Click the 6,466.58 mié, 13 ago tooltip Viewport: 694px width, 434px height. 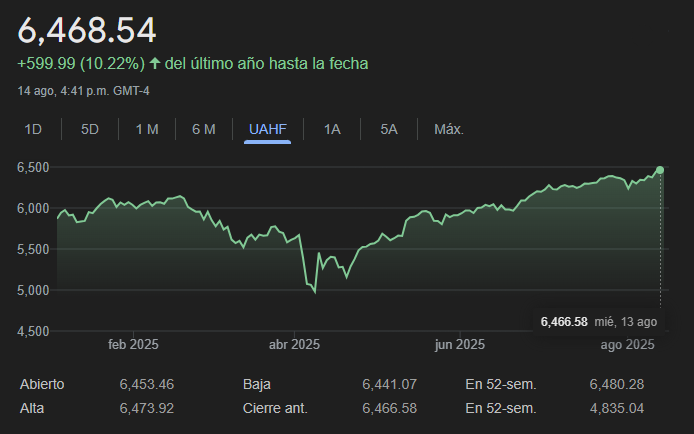(x=598, y=321)
